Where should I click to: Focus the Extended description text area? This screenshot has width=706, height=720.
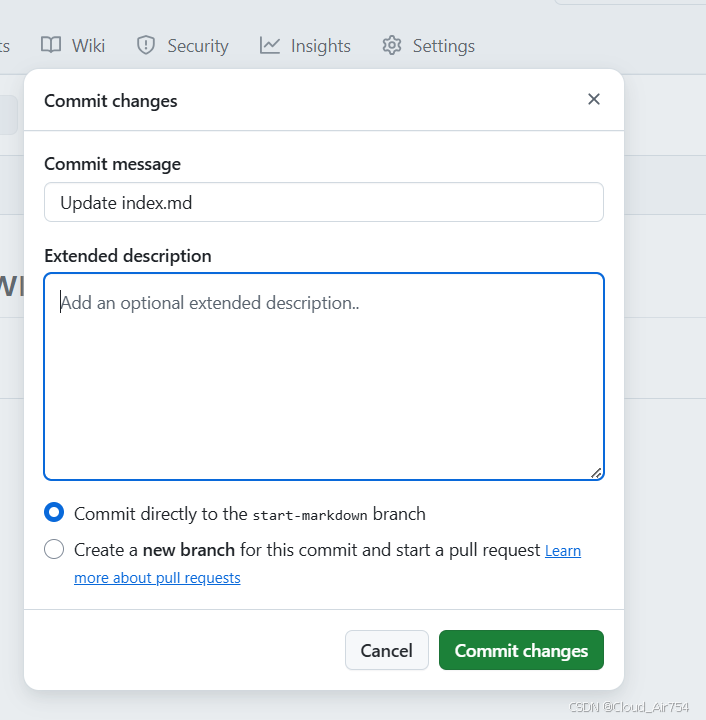[x=324, y=377]
